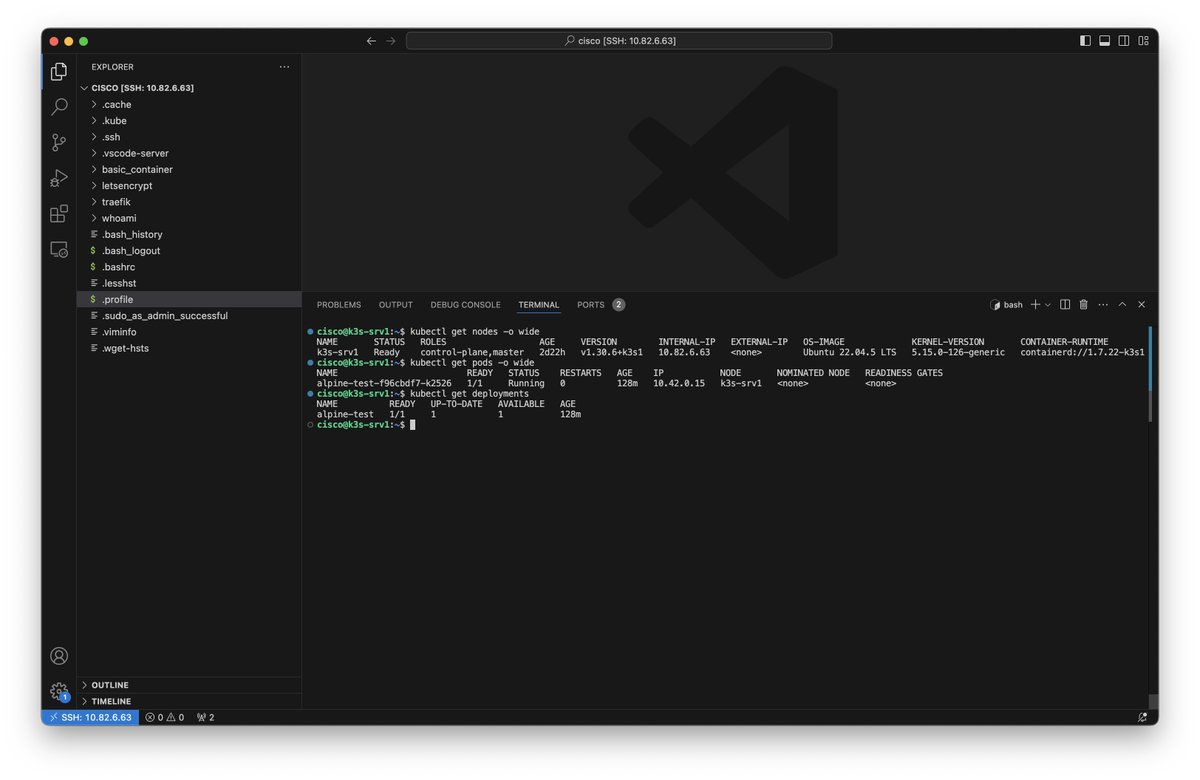
Task: Switch to the Output tab
Action: (396, 305)
